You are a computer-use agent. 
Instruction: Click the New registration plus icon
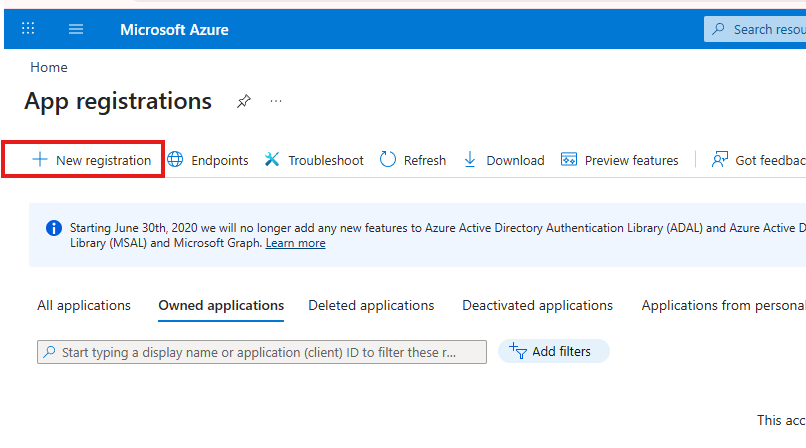(40, 160)
